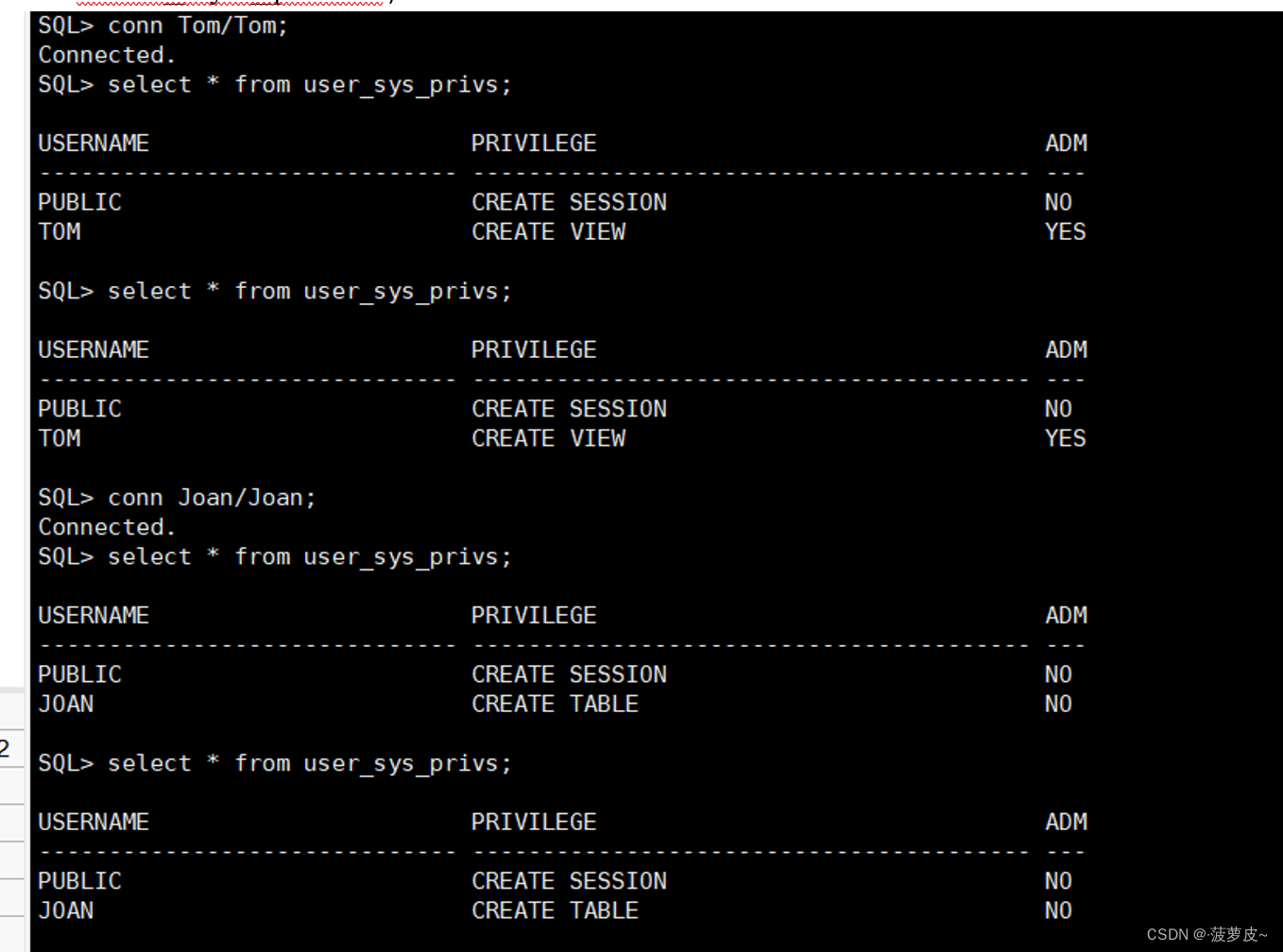Click the 'conn Joan/Joan;' command line
The image size is (1283, 952).
177,498
